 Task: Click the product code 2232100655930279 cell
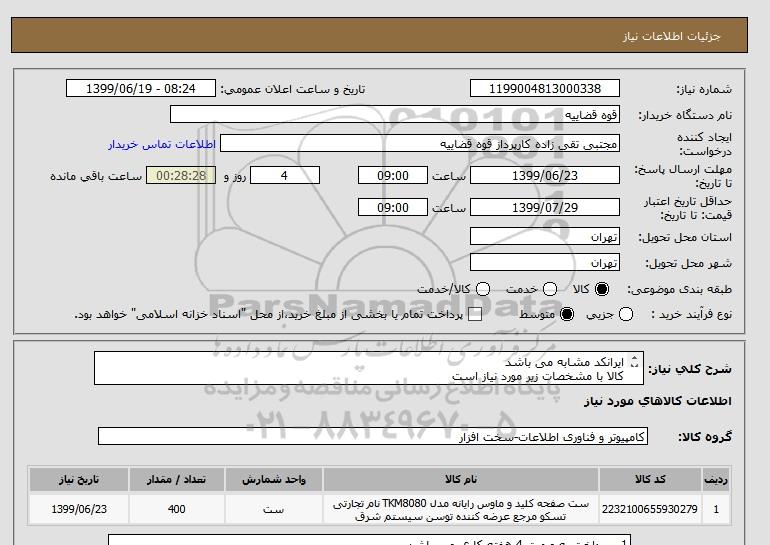(x=650, y=510)
